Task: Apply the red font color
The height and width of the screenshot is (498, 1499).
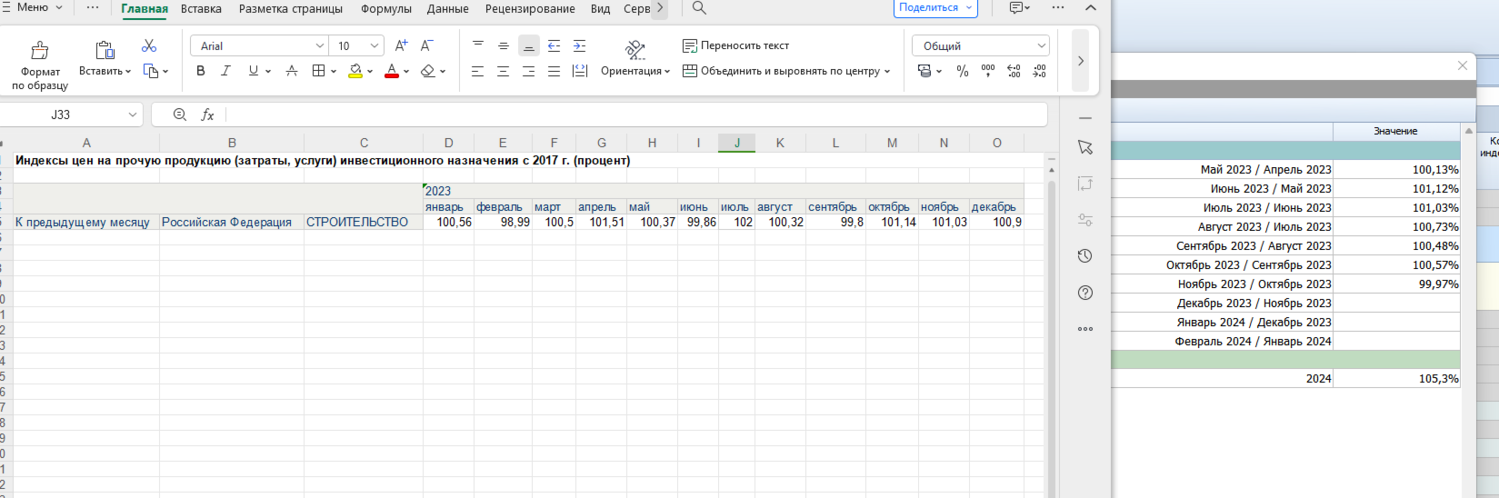Action: pos(392,71)
